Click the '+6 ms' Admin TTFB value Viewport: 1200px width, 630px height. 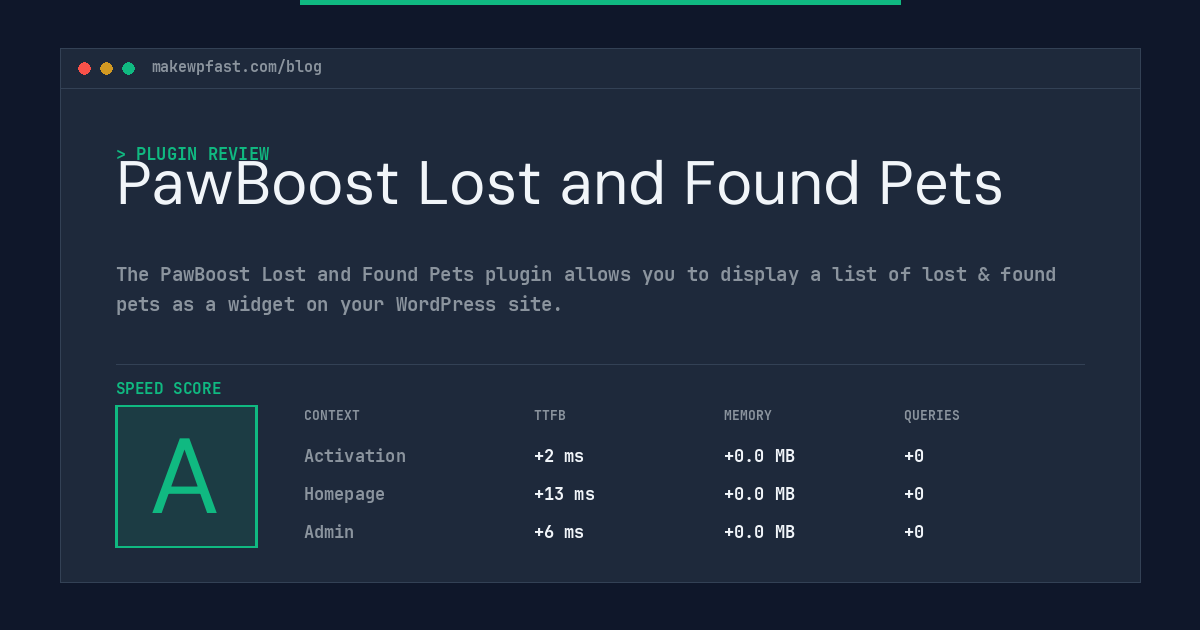click(x=559, y=532)
